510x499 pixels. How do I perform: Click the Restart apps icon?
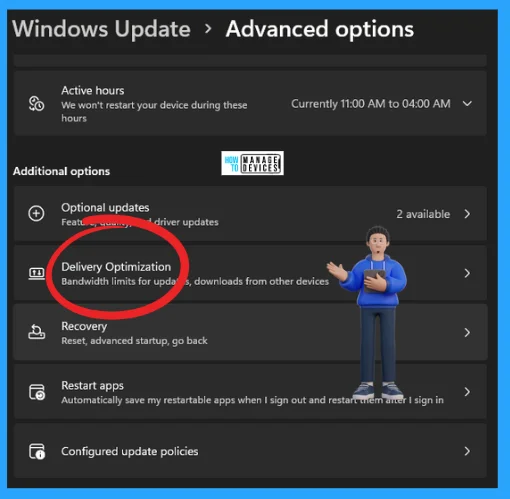(37, 392)
